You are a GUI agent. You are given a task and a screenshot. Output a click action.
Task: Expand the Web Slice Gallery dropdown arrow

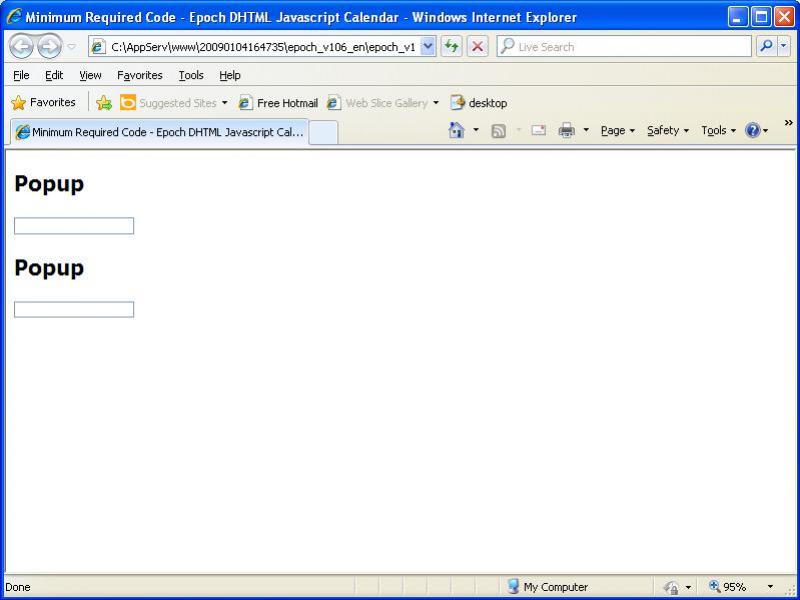point(436,103)
